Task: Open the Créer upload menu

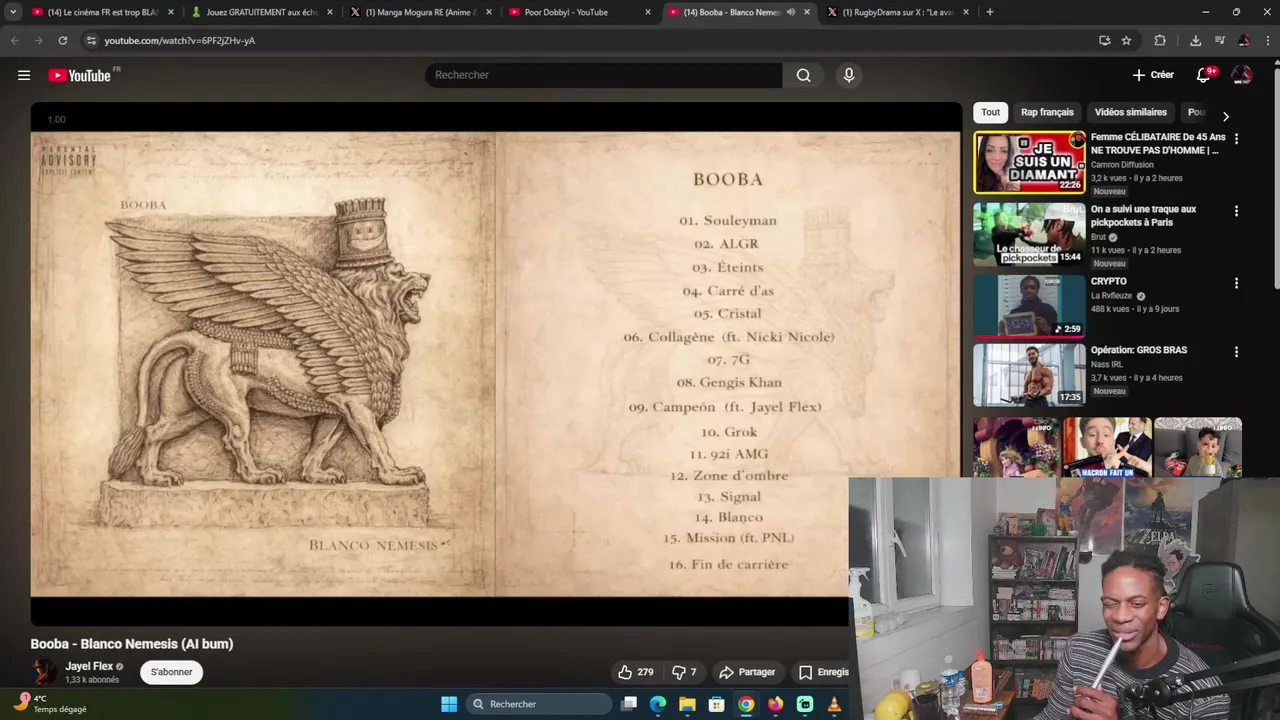Action: pyautogui.click(x=1153, y=75)
